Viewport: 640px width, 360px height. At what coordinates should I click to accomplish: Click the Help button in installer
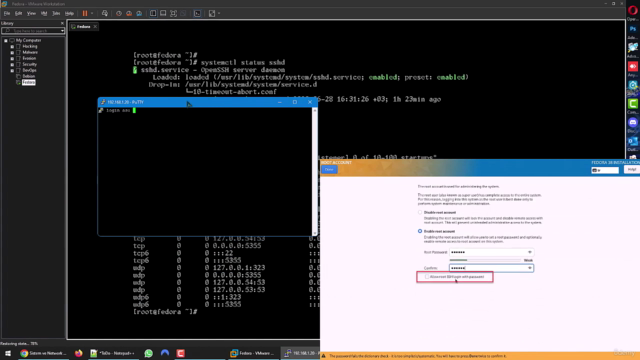(x=631, y=170)
